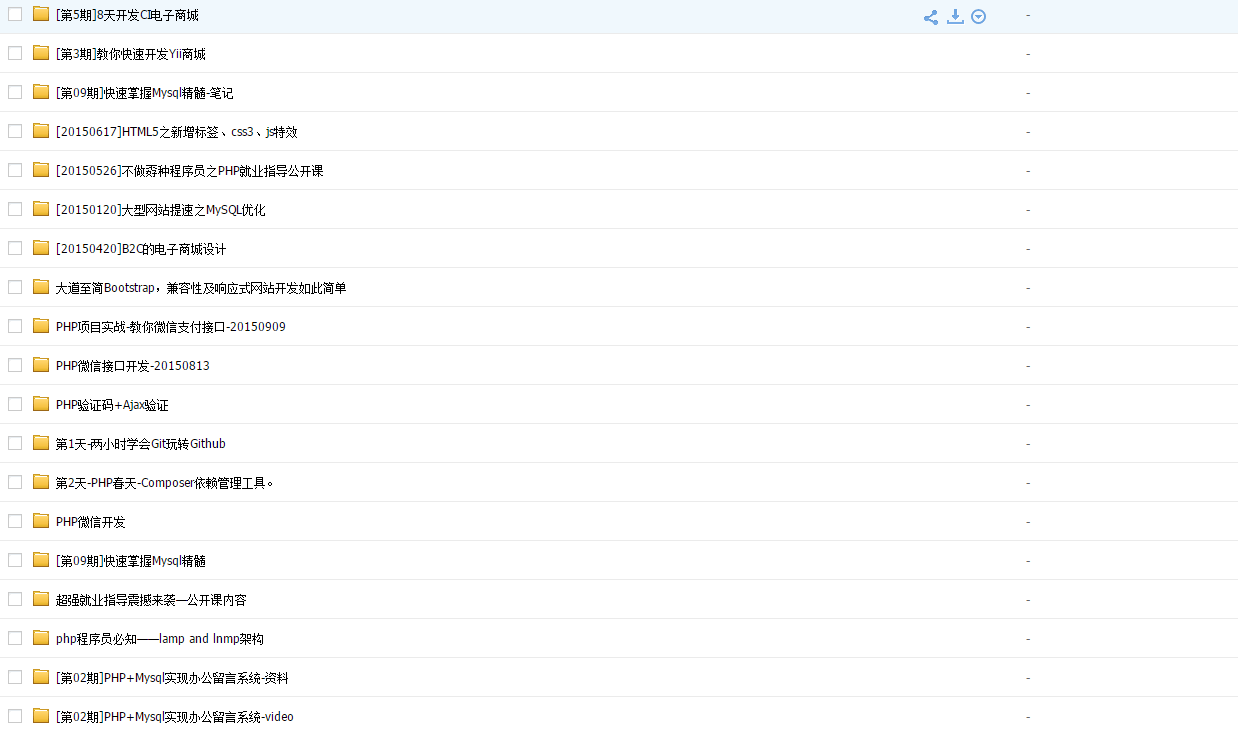Tick the checkbox for 第2天-PHP春天-Composer依赖管理工具
Image resolution: width=1238 pixels, height=734 pixels.
click(15, 482)
